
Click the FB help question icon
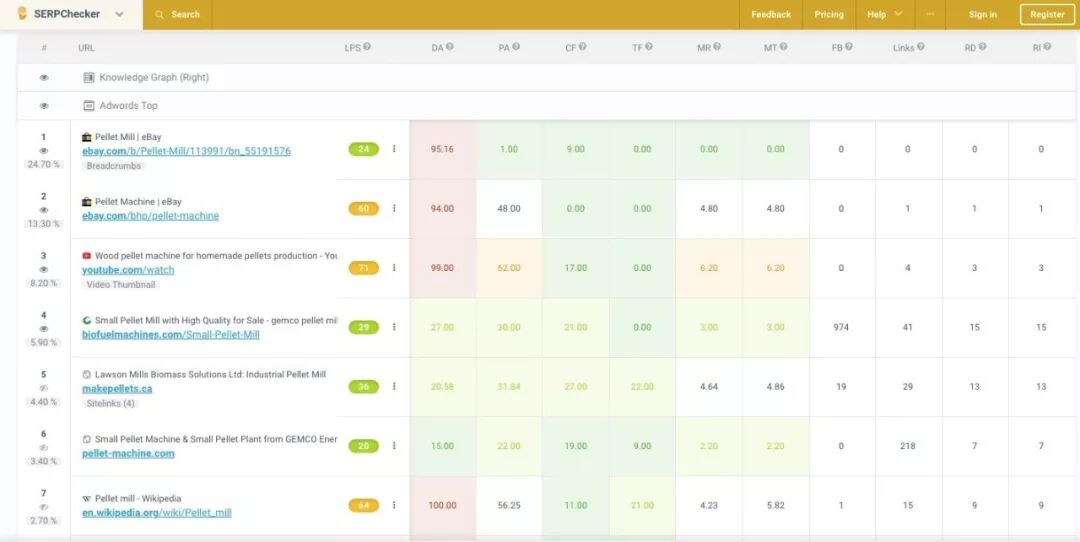pos(849,47)
